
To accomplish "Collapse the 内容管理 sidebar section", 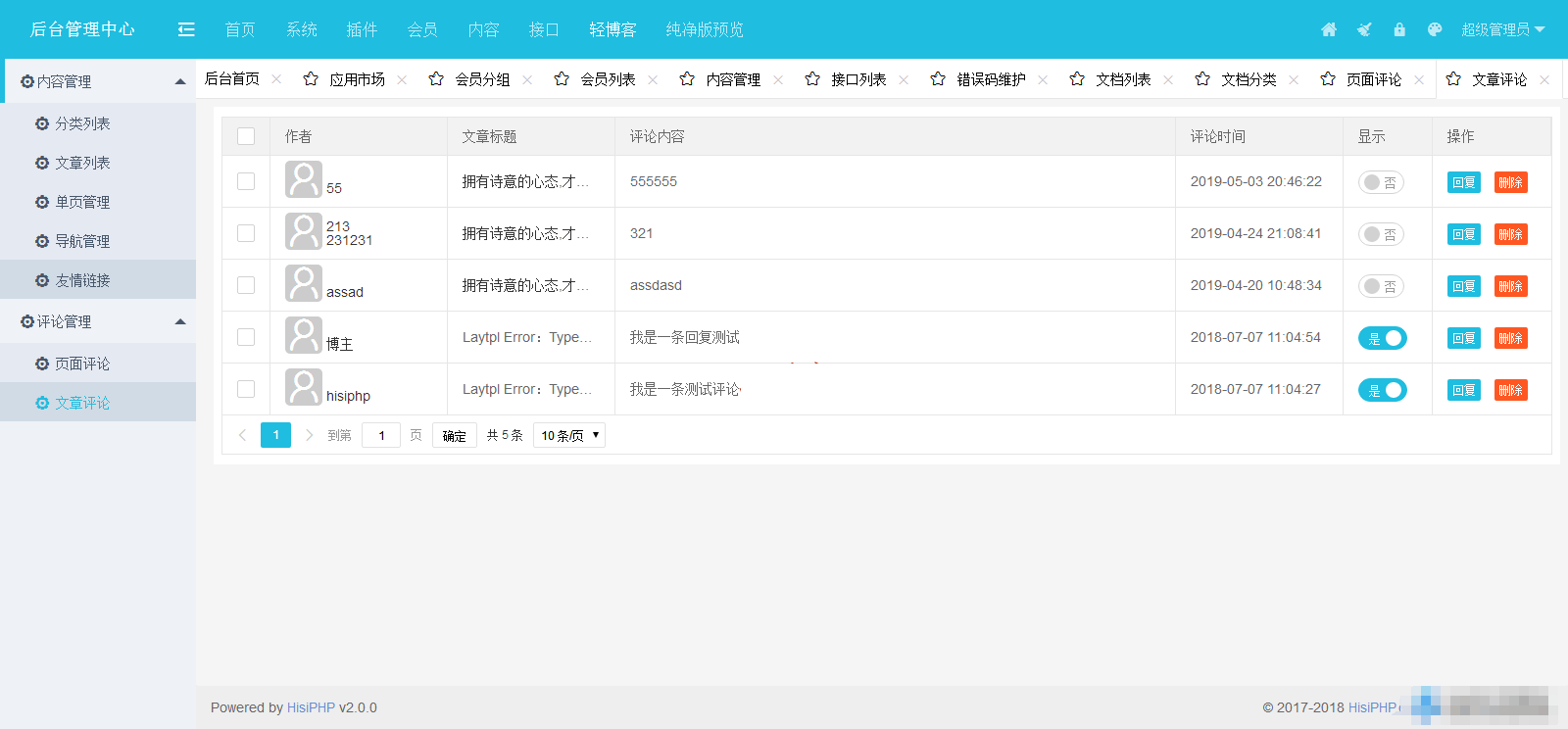I will (x=180, y=81).
